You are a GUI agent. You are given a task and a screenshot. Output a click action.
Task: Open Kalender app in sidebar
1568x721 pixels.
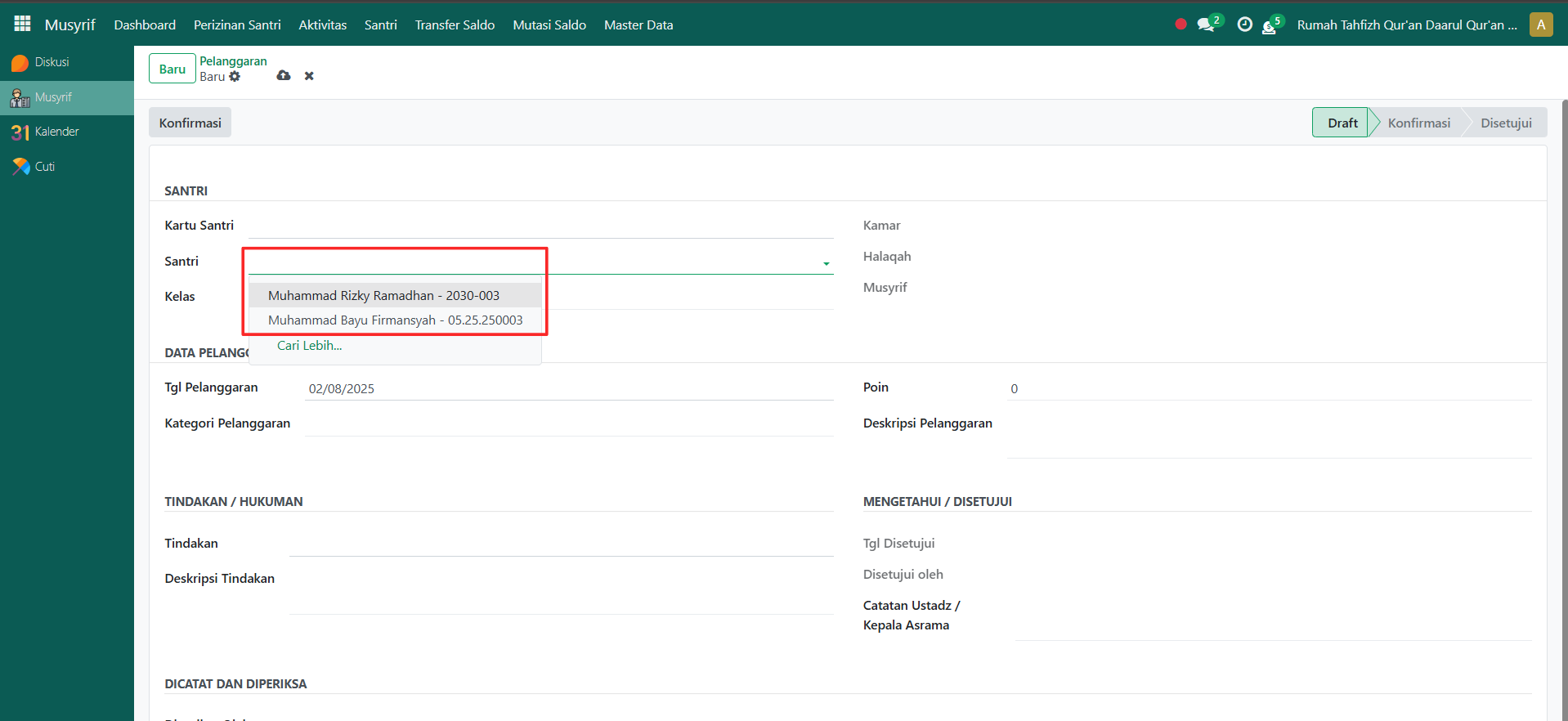56,132
